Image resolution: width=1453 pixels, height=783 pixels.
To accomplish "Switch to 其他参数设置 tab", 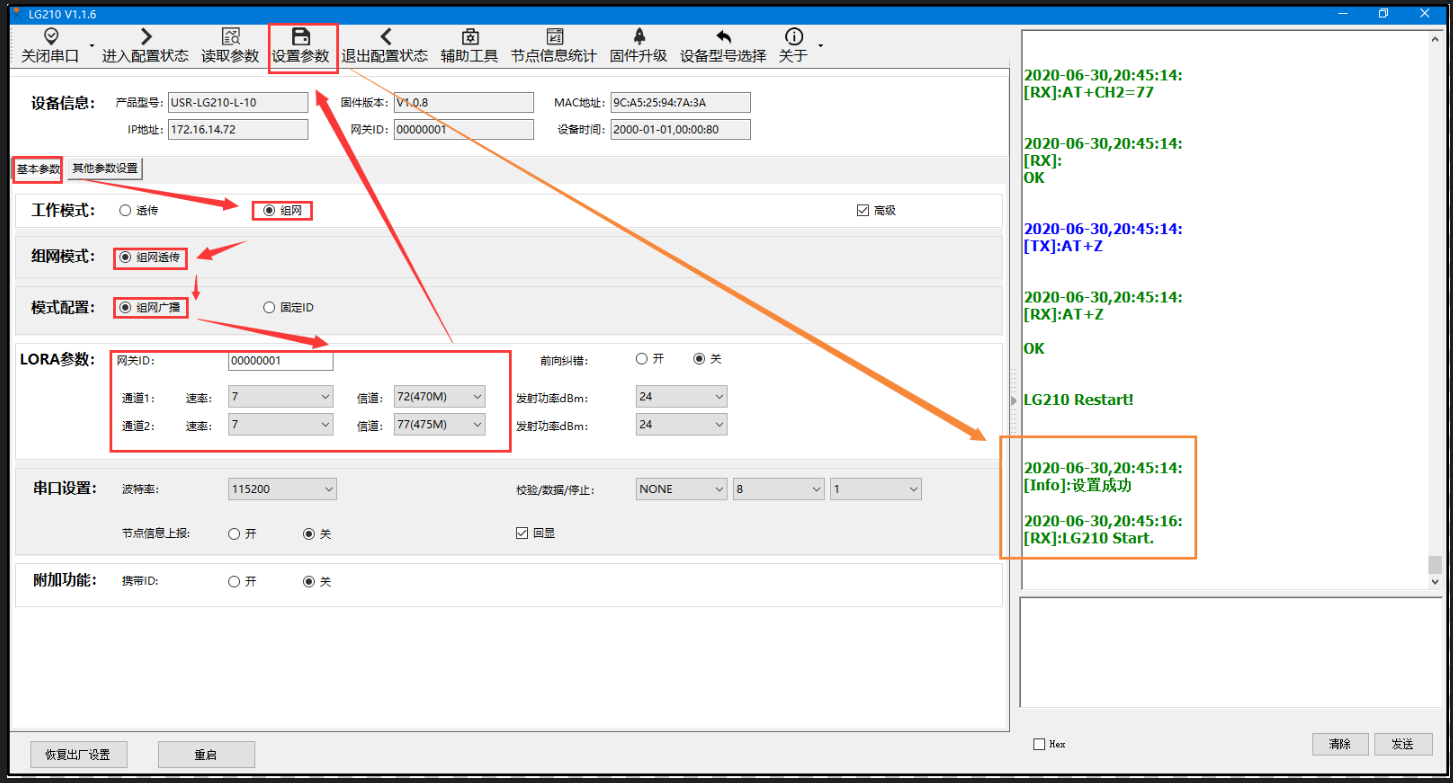I will click(x=105, y=169).
